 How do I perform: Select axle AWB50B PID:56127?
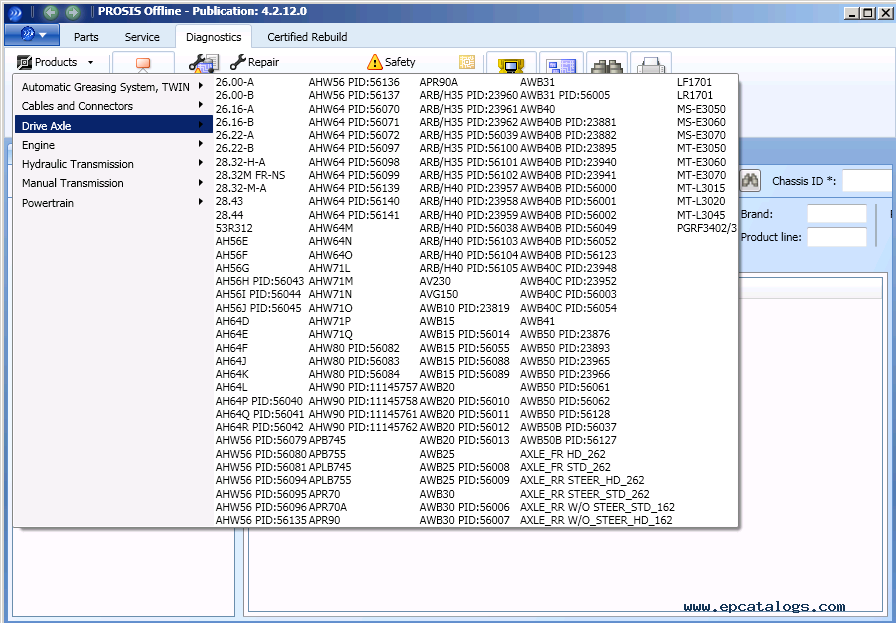[x=569, y=440]
